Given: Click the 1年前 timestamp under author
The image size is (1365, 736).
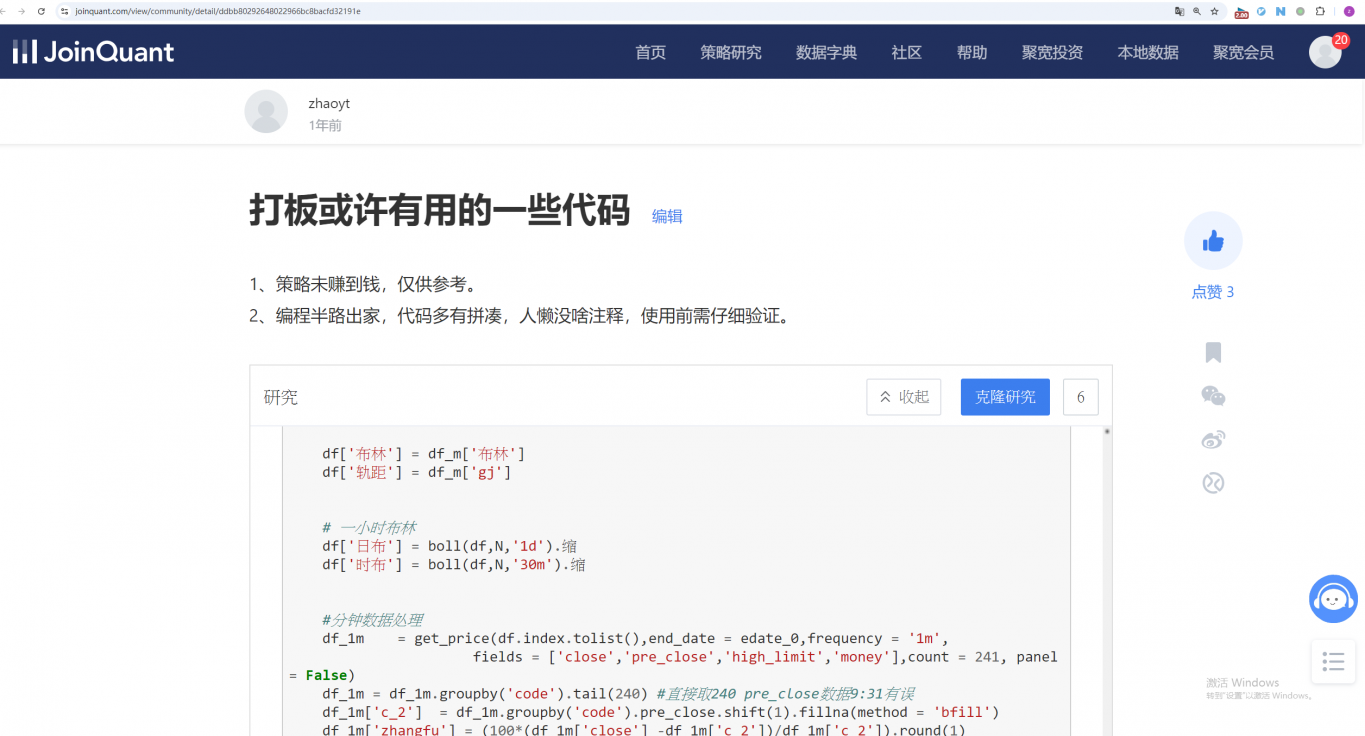Looking at the screenshot, I should pos(325,125).
